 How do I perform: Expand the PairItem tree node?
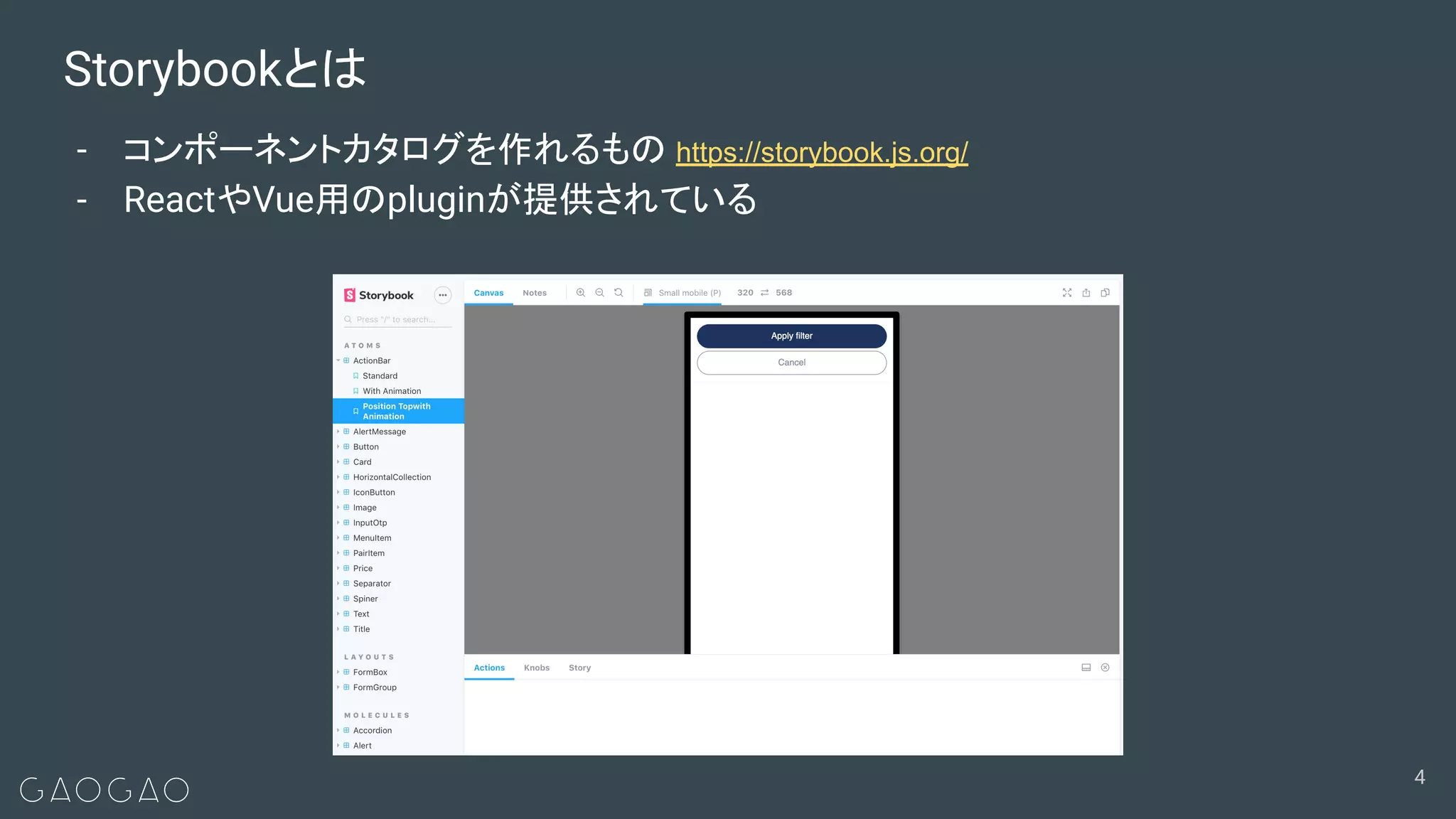[338, 553]
